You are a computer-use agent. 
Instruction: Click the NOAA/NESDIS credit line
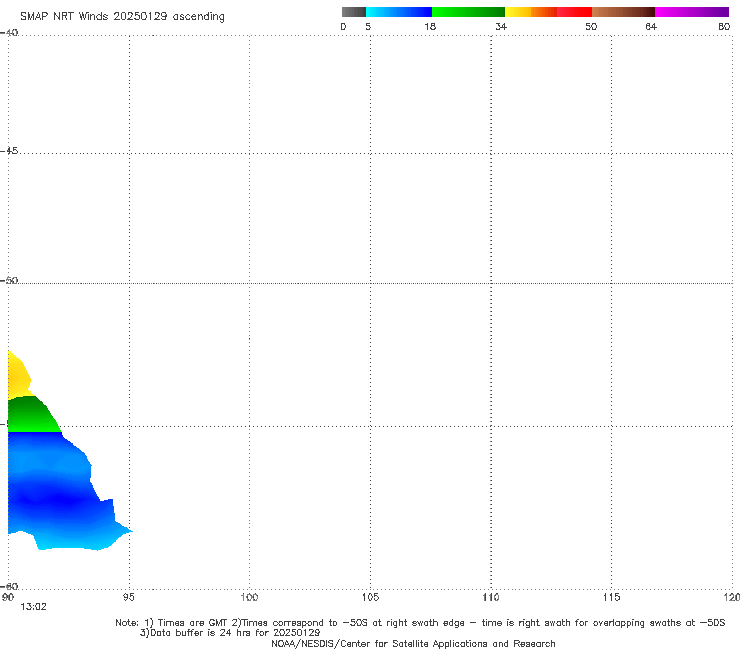tap(413, 644)
